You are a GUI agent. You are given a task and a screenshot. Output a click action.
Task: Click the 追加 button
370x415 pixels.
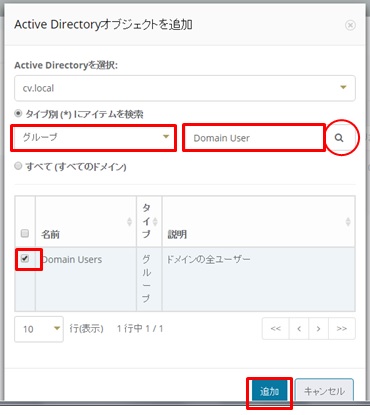point(269,391)
